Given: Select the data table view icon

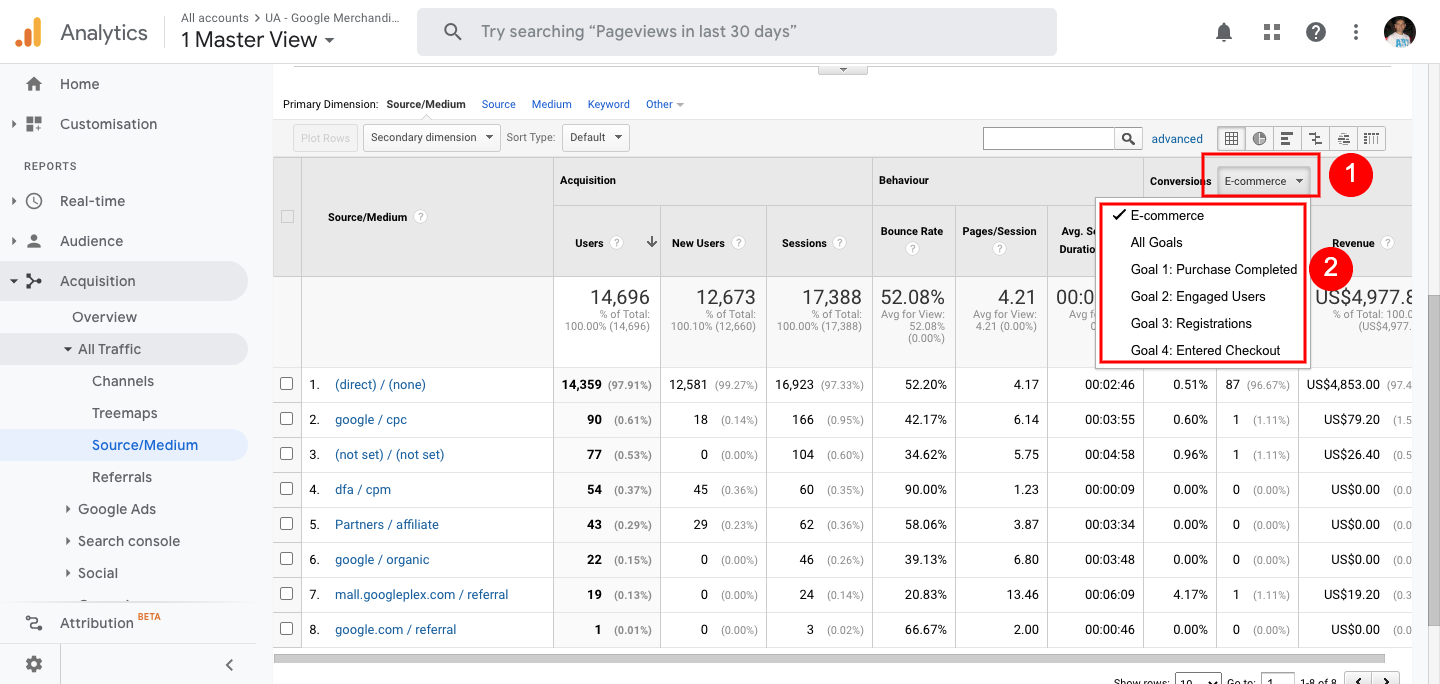Looking at the screenshot, I should coord(1231,139).
